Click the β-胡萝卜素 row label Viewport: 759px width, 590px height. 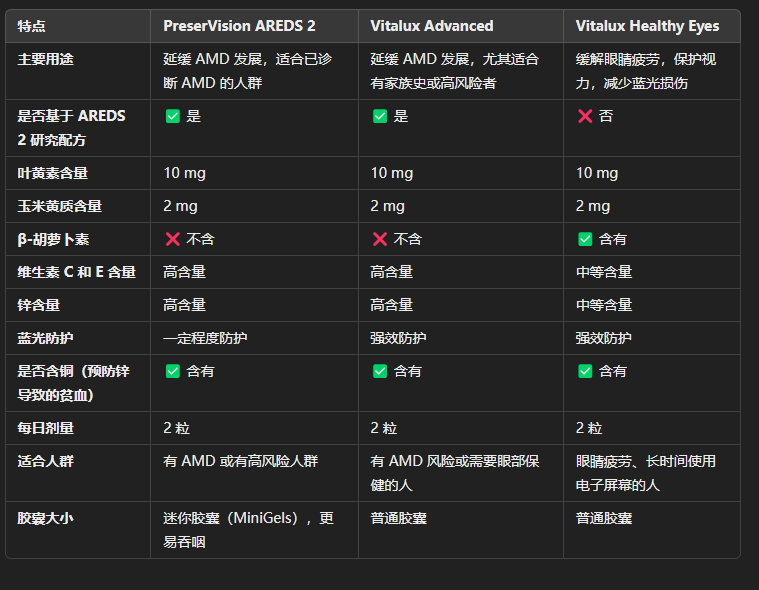click(x=53, y=239)
